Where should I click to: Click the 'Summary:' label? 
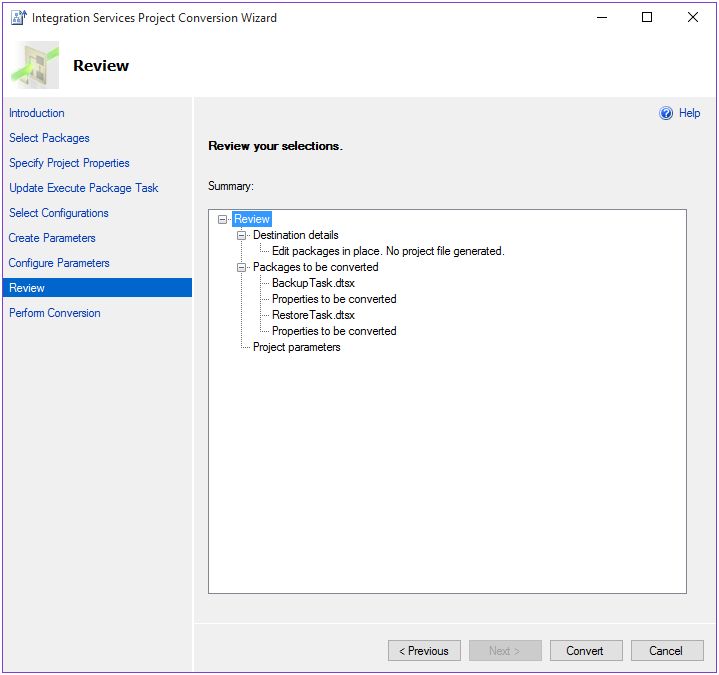231,186
